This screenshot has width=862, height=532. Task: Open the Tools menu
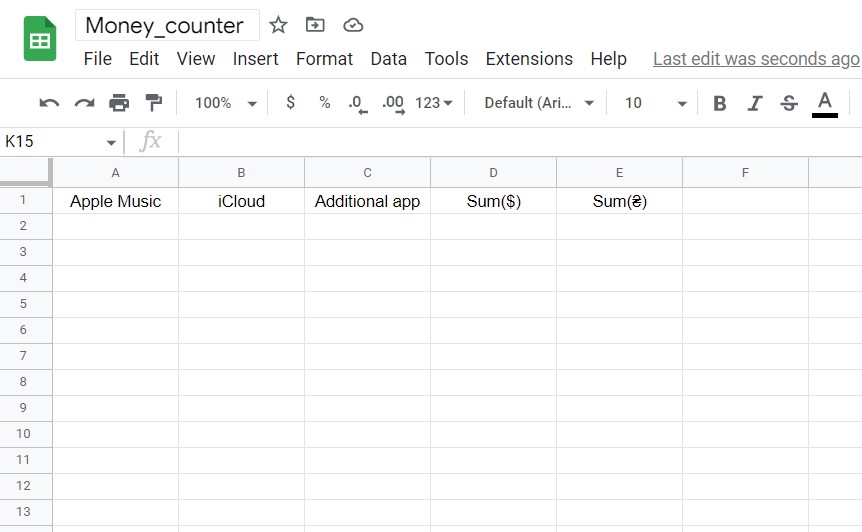pos(446,59)
